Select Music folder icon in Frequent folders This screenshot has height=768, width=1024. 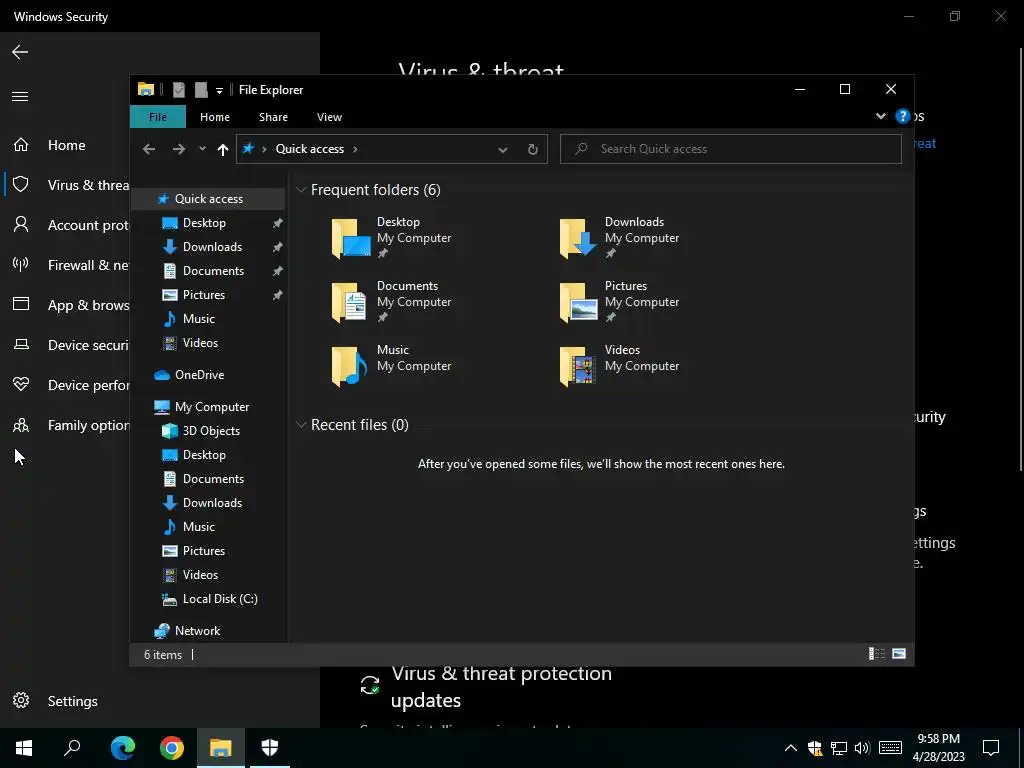[349, 366]
